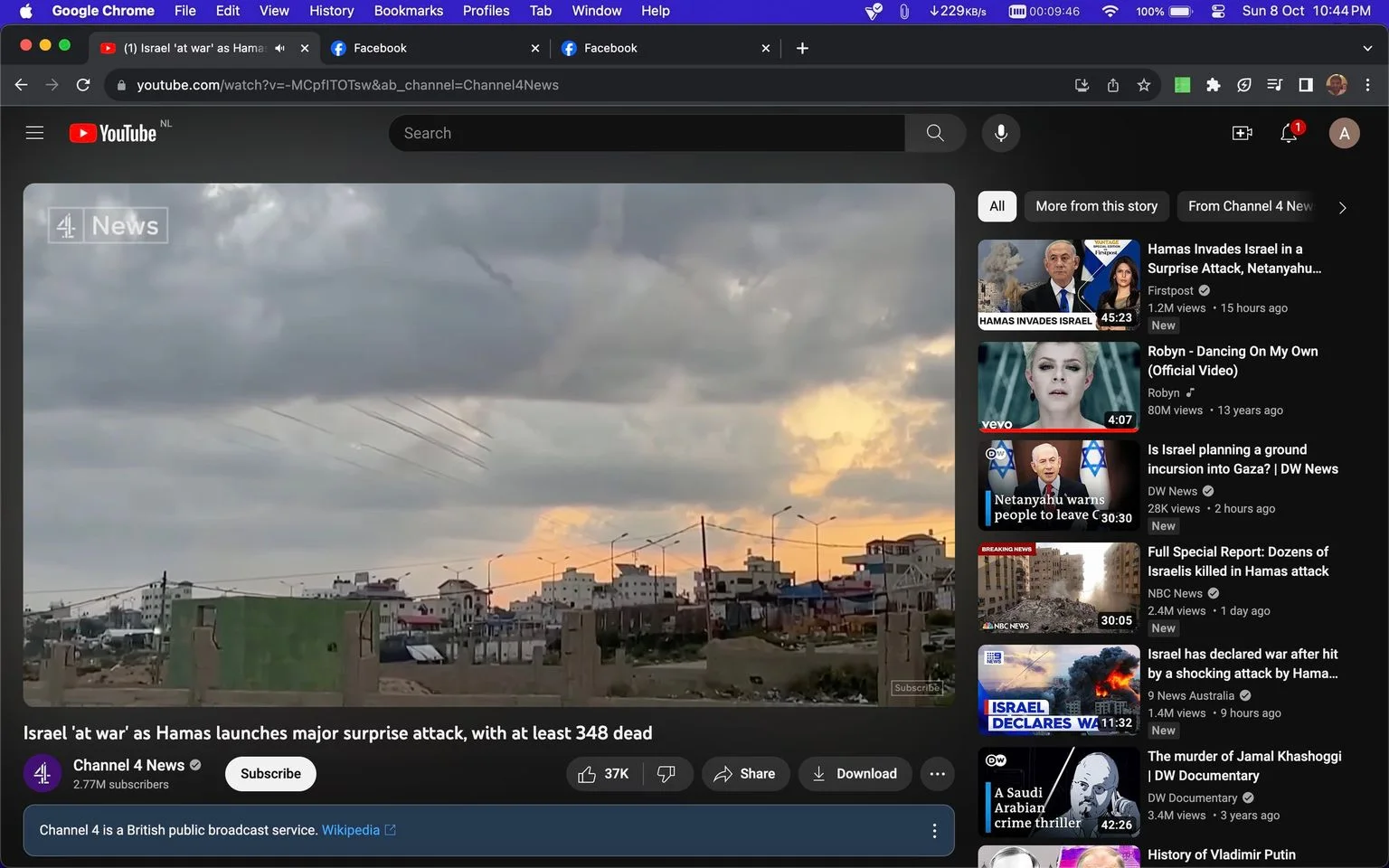Image resolution: width=1389 pixels, height=868 pixels.
Task: Expand Chrome tab search dropdown arrow
Action: 1367,48
